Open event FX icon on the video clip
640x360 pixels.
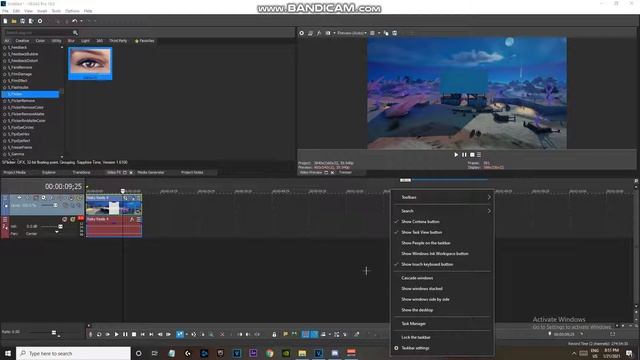tap(132, 198)
